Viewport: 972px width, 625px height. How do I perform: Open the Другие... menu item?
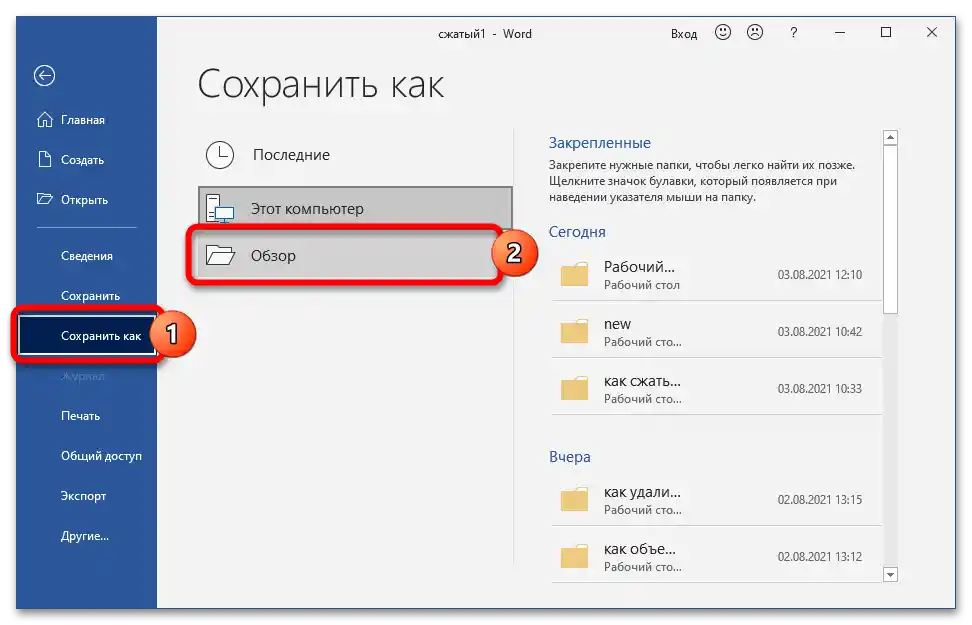click(84, 536)
